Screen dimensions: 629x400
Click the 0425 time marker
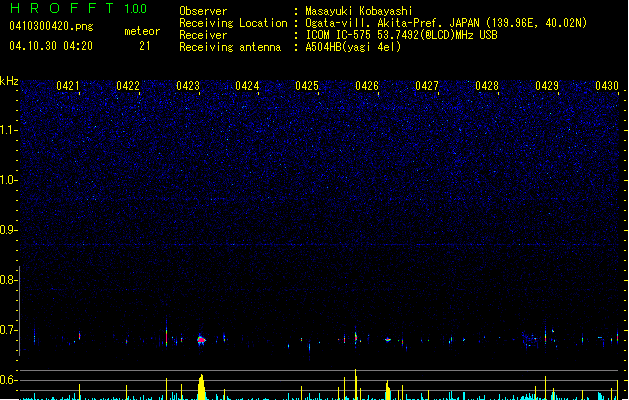pos(307,85)
